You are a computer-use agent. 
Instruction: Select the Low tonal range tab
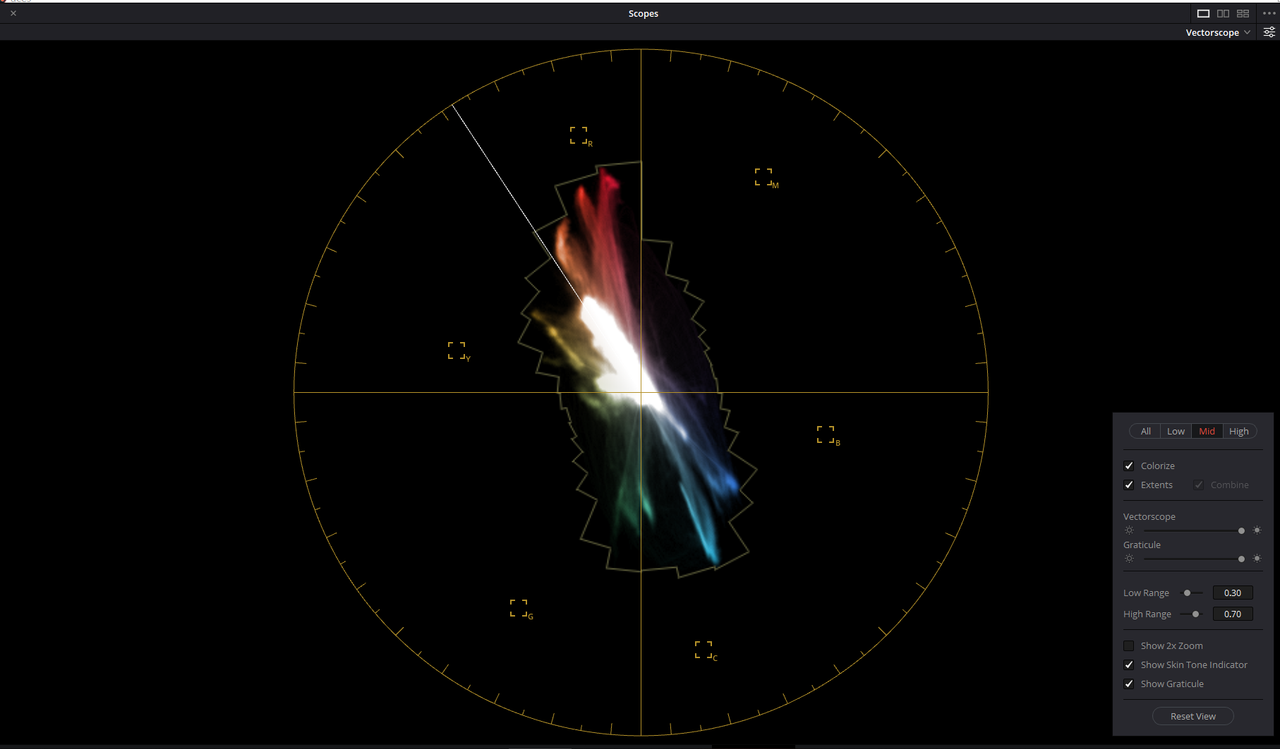click(x=1176, y=431)
